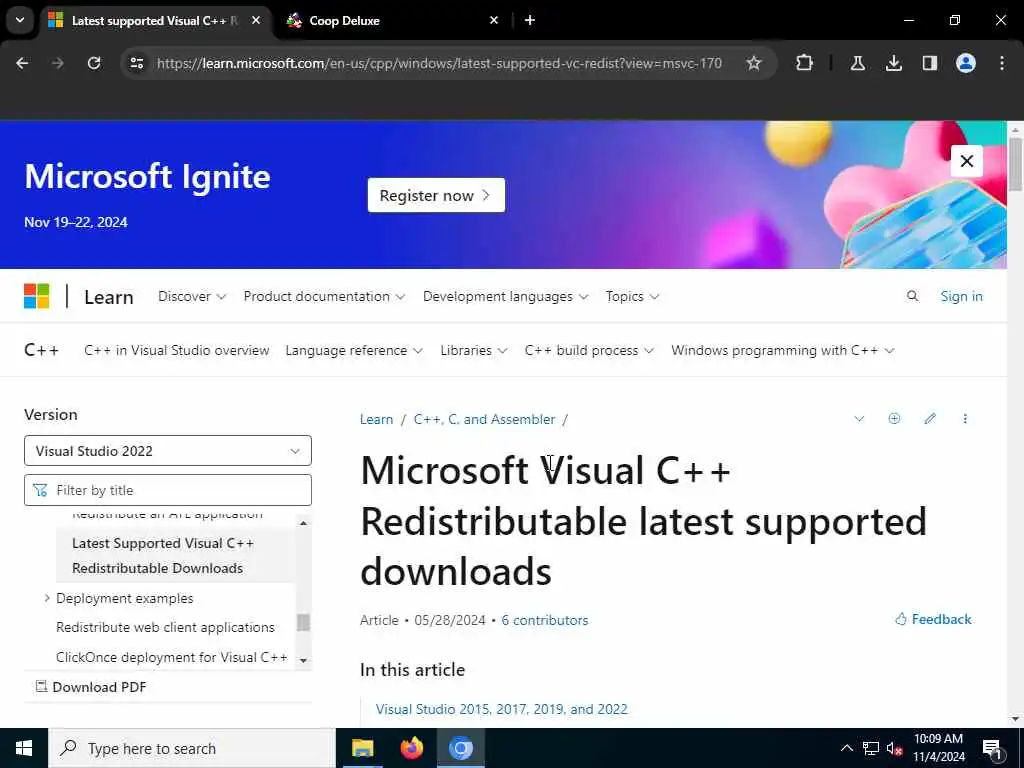Viewport: 1024px width, 768px height.
Task: Click the Register now button
Action: 436,195
